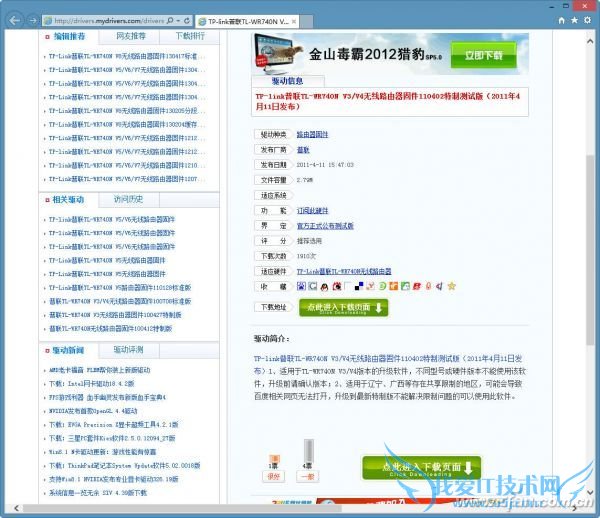This screenshot has width=600, height=518.
Task: Click the search magnifier in address bar
Action: [x=170, y=21]
